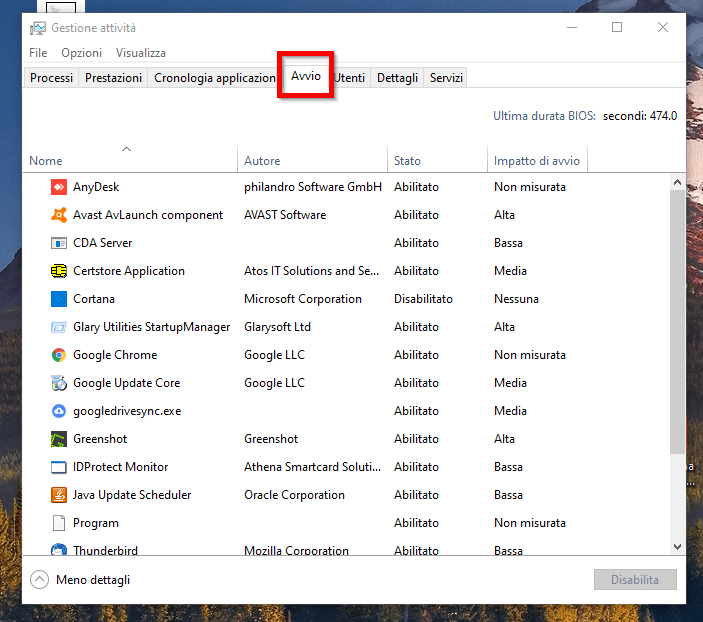
Task: Click the Avast AvLaunch component icon
Action: point(59,215)
